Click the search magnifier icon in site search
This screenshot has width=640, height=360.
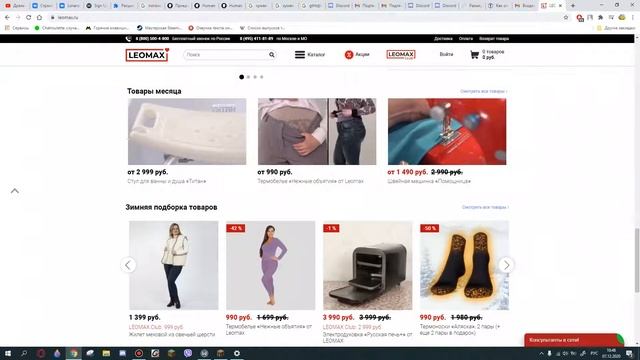271,55
